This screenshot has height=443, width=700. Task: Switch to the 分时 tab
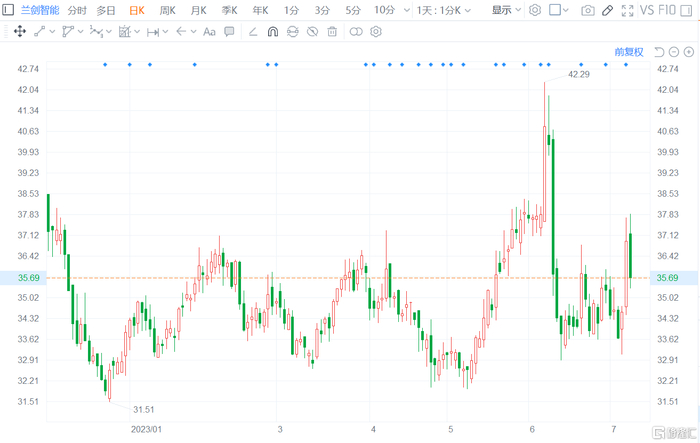click(77, 10)
